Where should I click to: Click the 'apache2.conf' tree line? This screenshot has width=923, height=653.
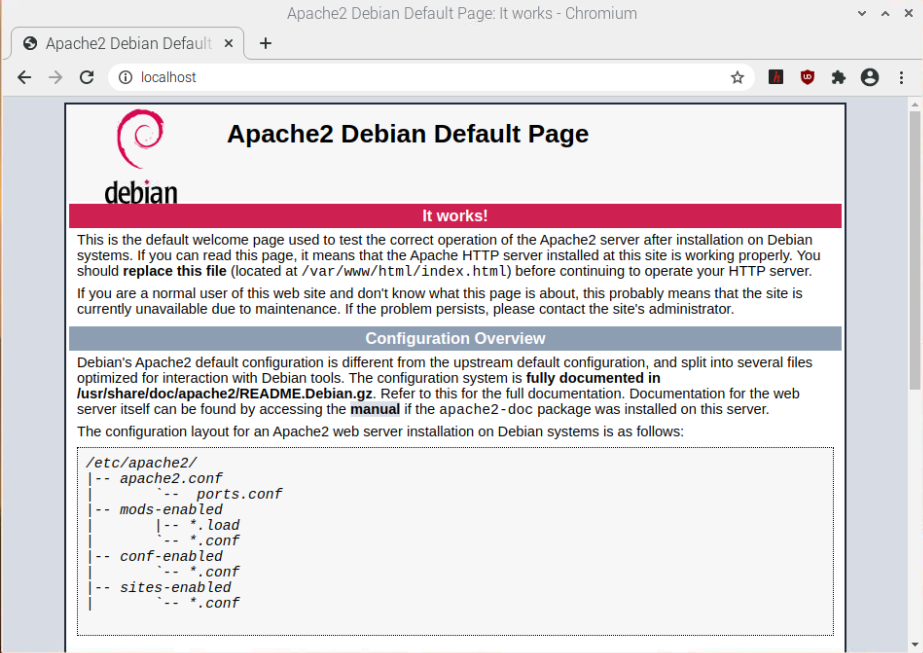click(171, 478)
